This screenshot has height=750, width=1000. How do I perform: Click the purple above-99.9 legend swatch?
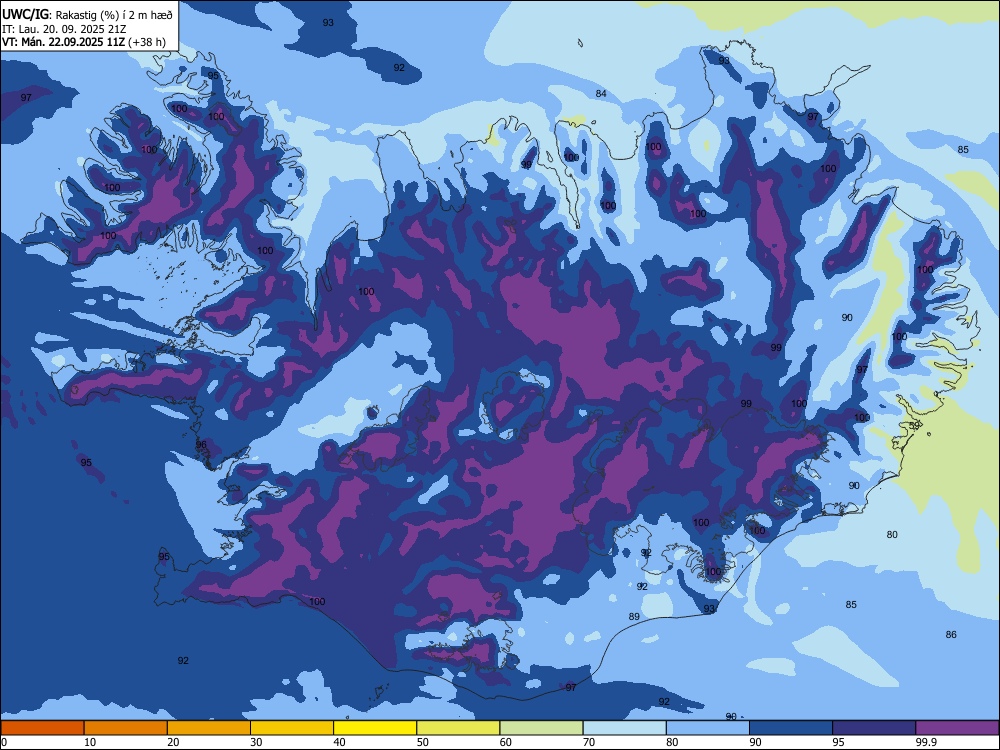click(x=957, y=728)
